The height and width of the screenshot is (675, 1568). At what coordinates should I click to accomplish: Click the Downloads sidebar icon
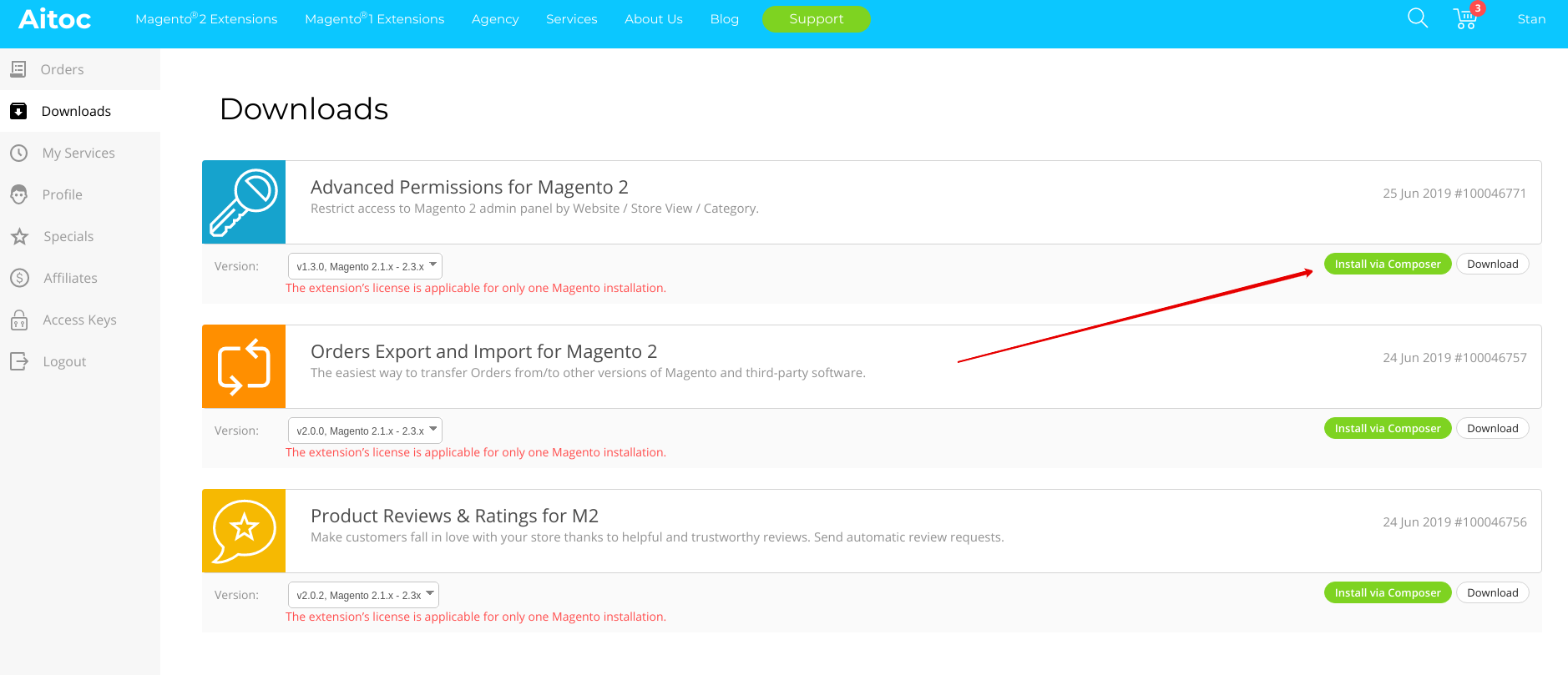(x=18, y=111)
